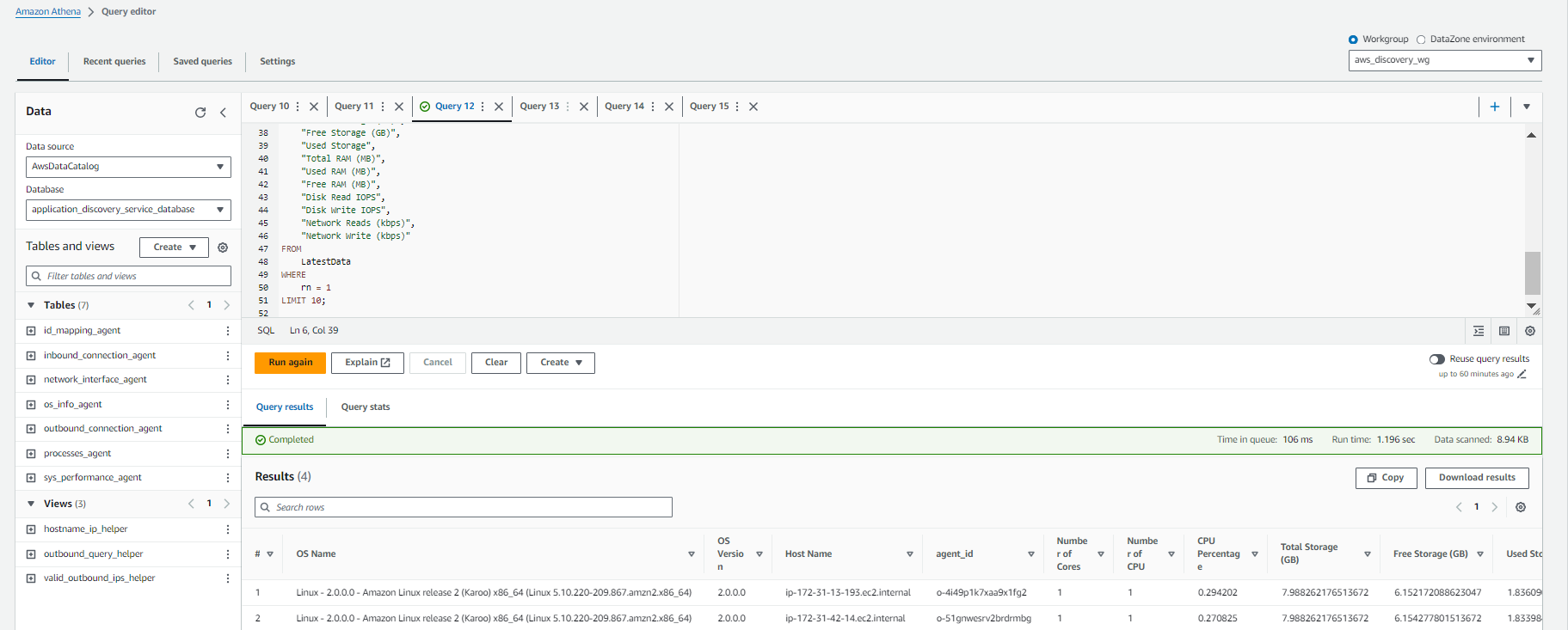Open the Database selection dropdown
This screenshot has height=630, width=1568.
128,210
